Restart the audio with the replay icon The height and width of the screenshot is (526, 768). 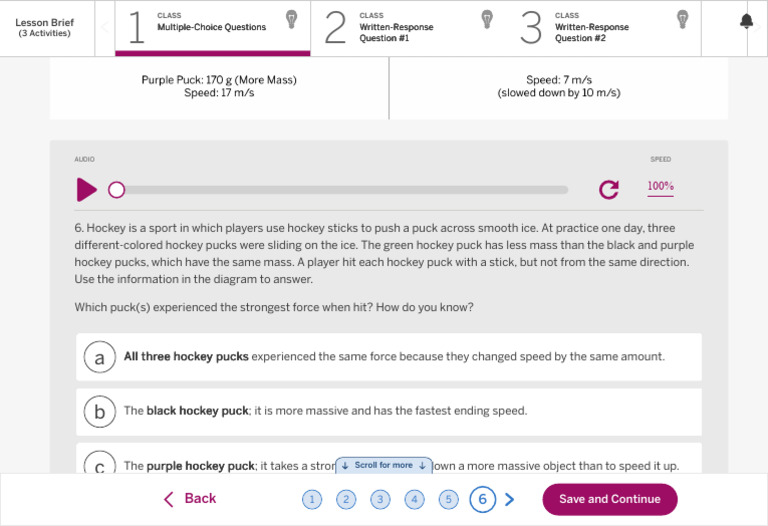coord(609,190)
